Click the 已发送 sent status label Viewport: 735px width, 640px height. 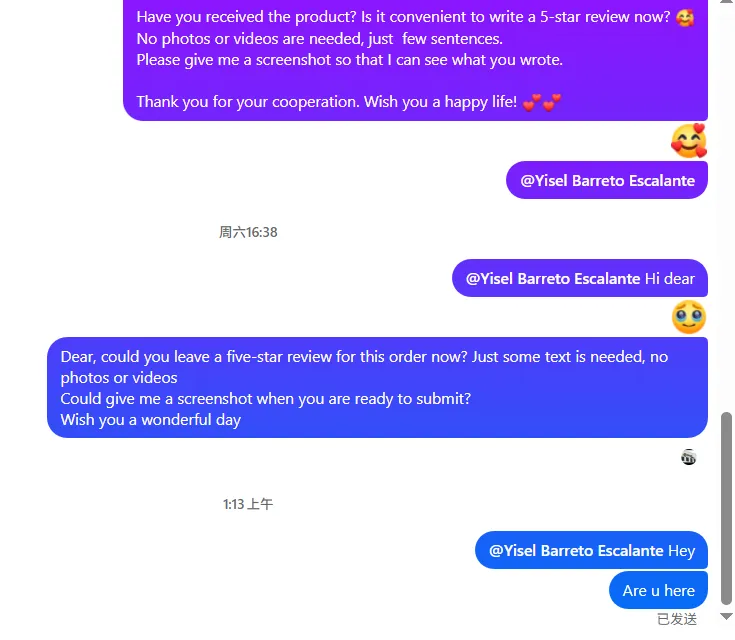[x=677, y=619]
